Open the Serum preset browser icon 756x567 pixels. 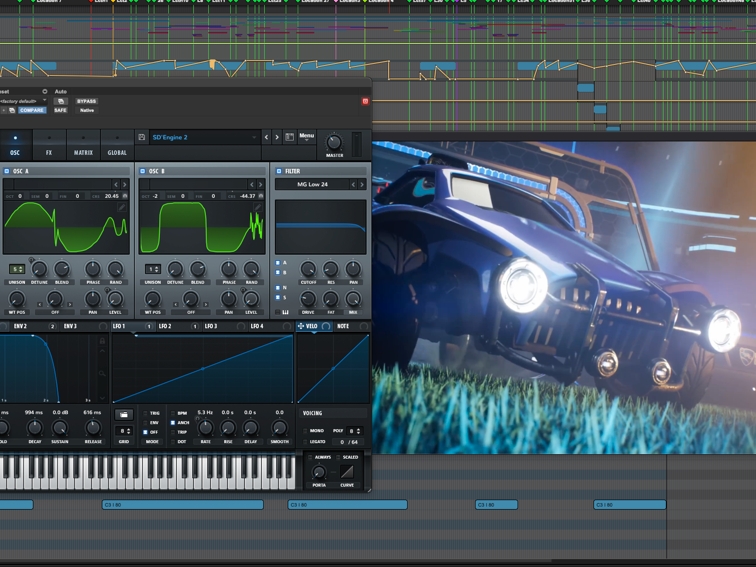(x=289, y=137)
